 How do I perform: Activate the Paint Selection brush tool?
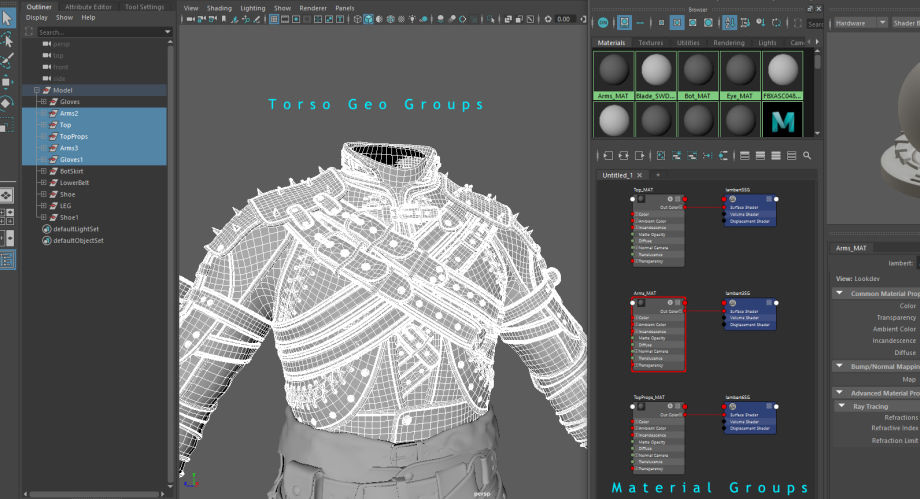coord(7,61)
